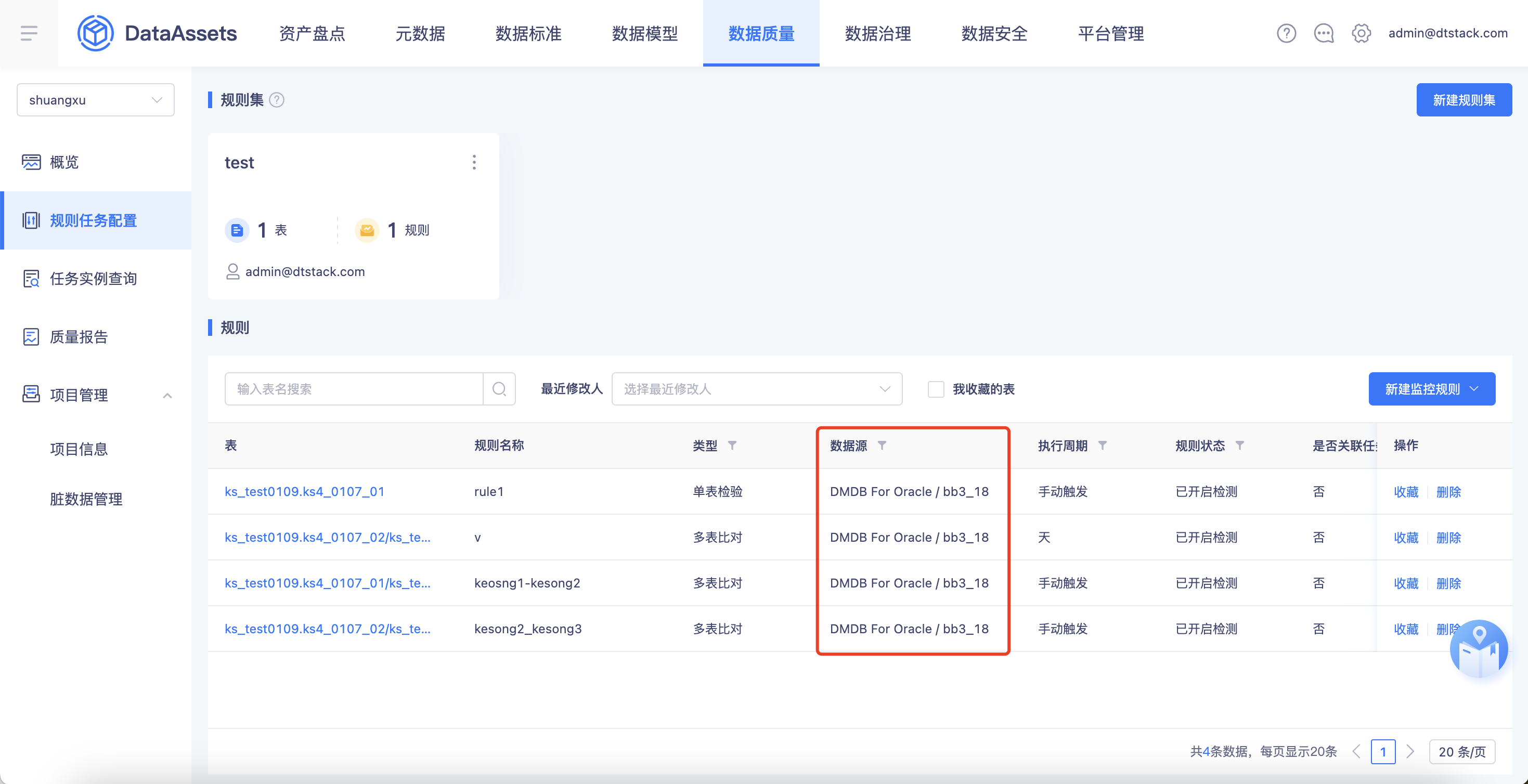
Task: Click 收藏 in the keosng1-kesong2 row
Action: [x=1406, y=583]
